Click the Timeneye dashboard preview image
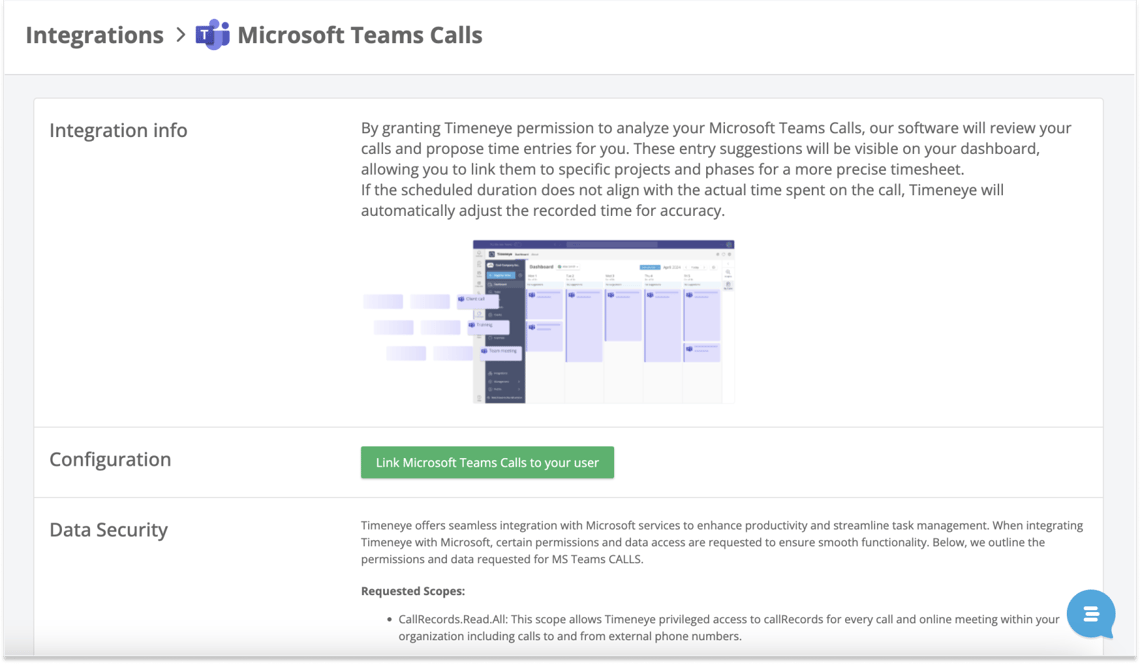Viewport: 1140px width, 664px height. 600,320
